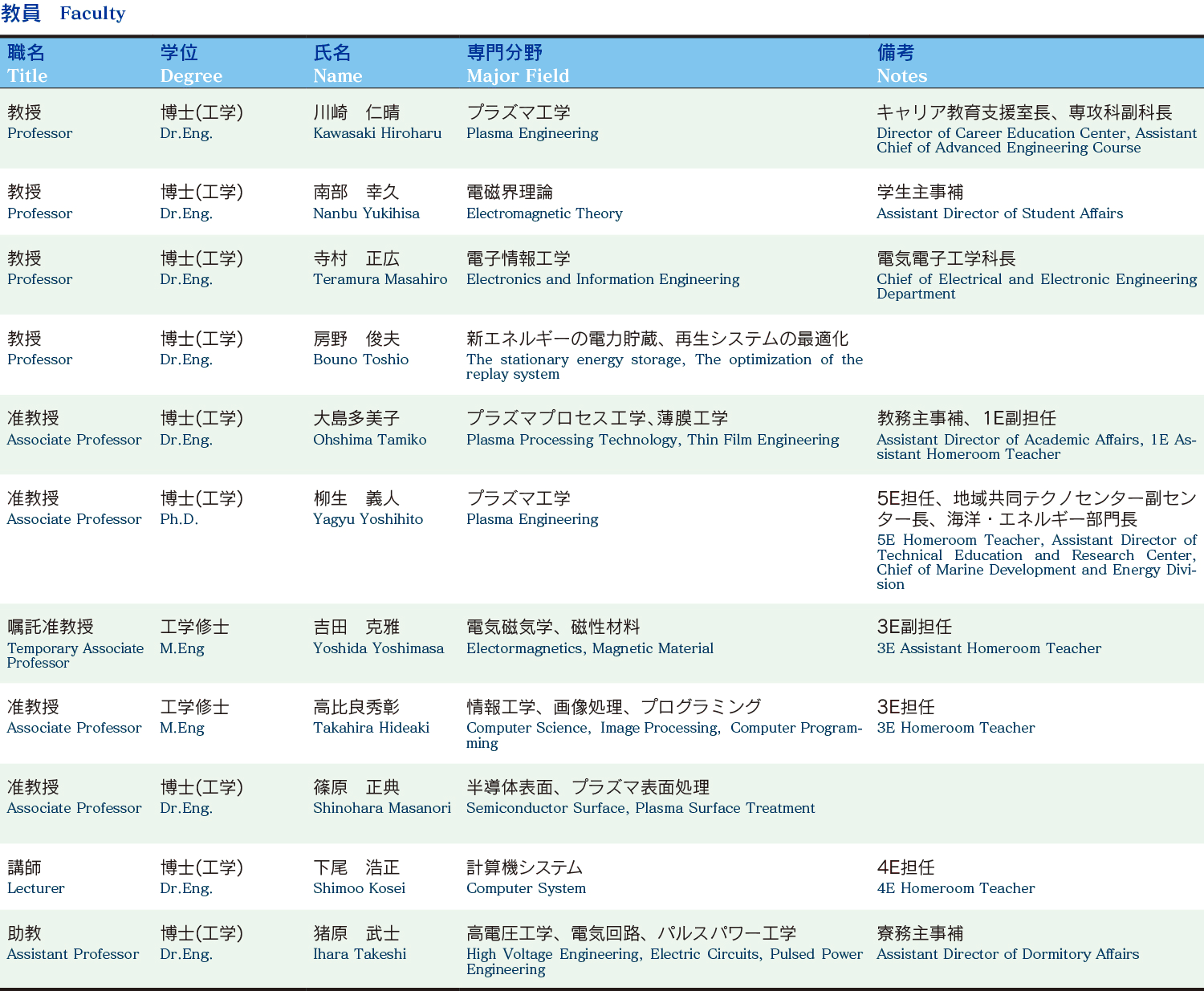Click Japanese name '大島多美子'
The image size is (1204, 991).
pos(356,418)
